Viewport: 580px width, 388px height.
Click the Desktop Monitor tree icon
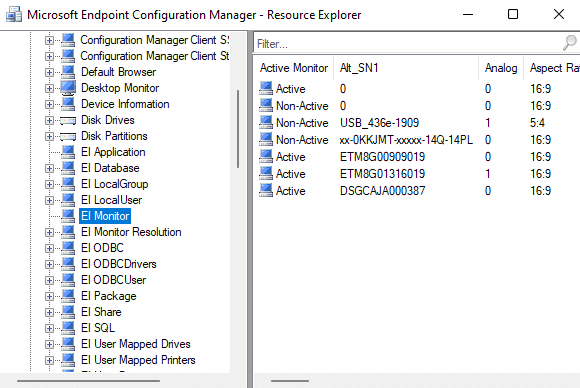(68, 88)
